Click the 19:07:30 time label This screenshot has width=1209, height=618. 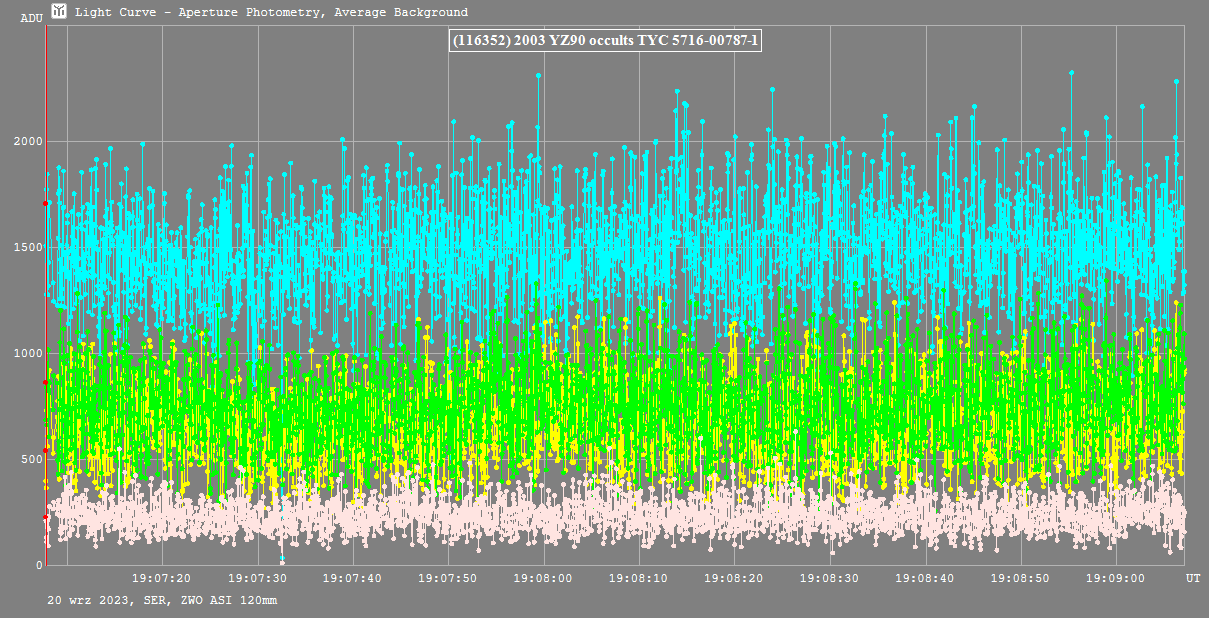[258, 579]
